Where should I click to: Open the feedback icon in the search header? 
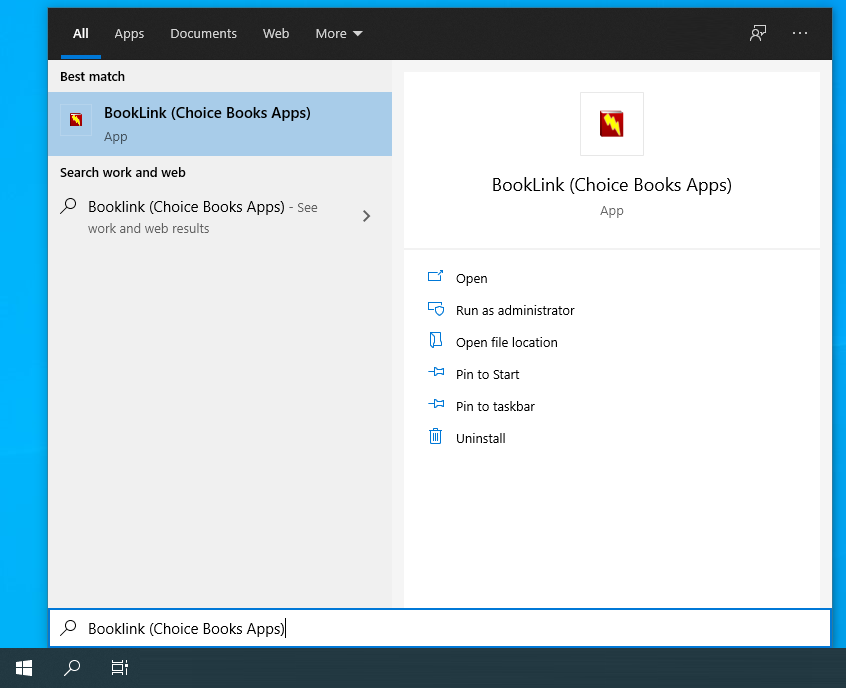pos(758,33)
